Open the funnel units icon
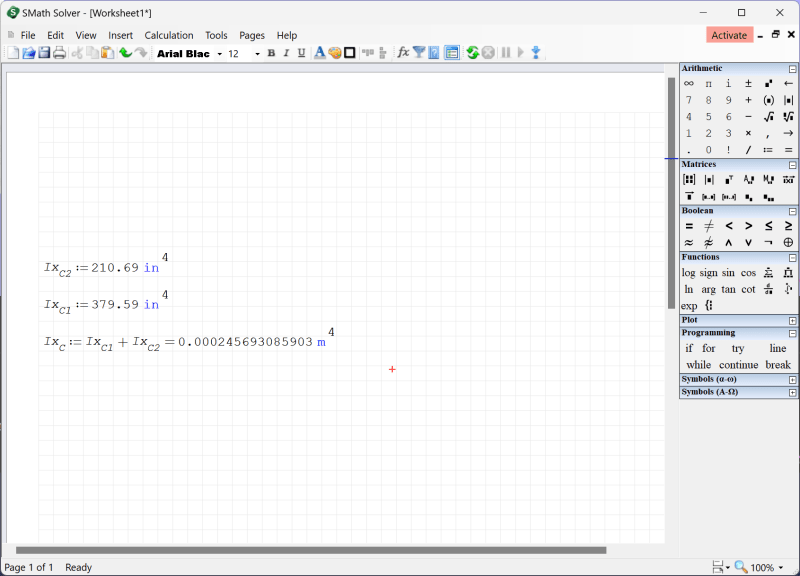The width and height of the screenshot is (800, 576). click(418, 53)
